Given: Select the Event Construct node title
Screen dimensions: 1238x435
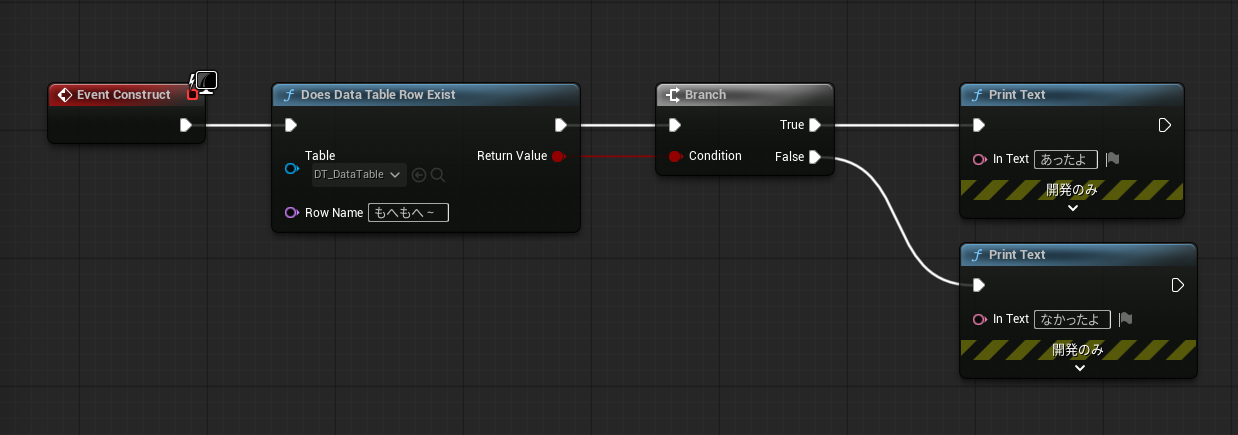Looking at the screenshot, I should (x=124, y=95).
